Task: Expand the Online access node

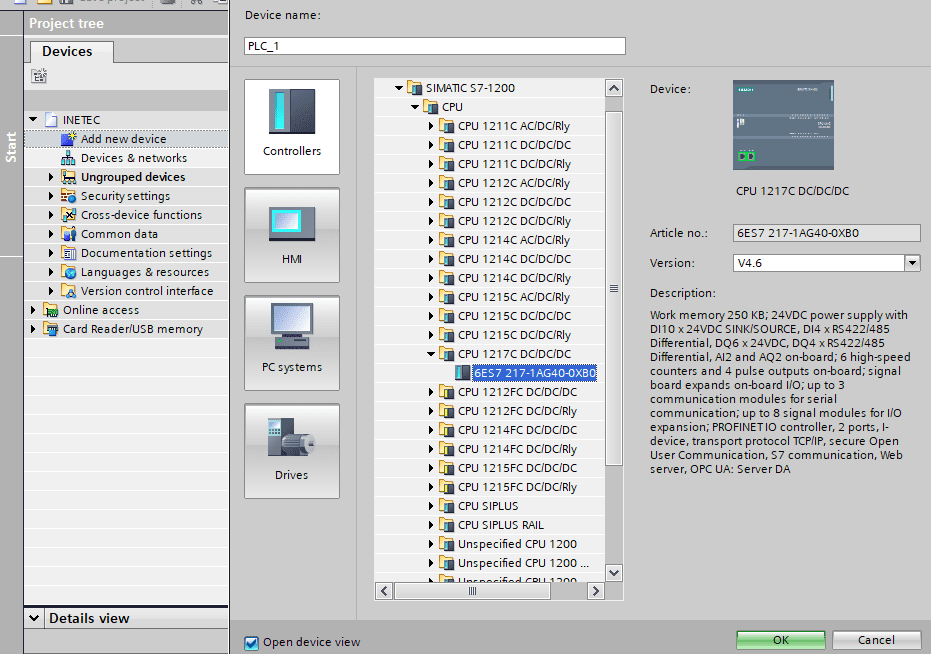Action: (33, 310)
